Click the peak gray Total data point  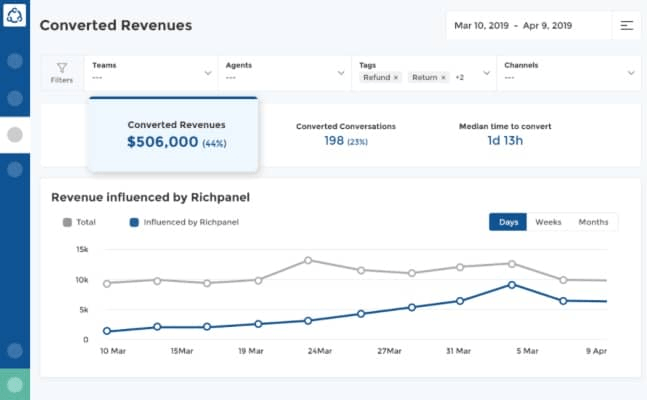tap(308, 260)
